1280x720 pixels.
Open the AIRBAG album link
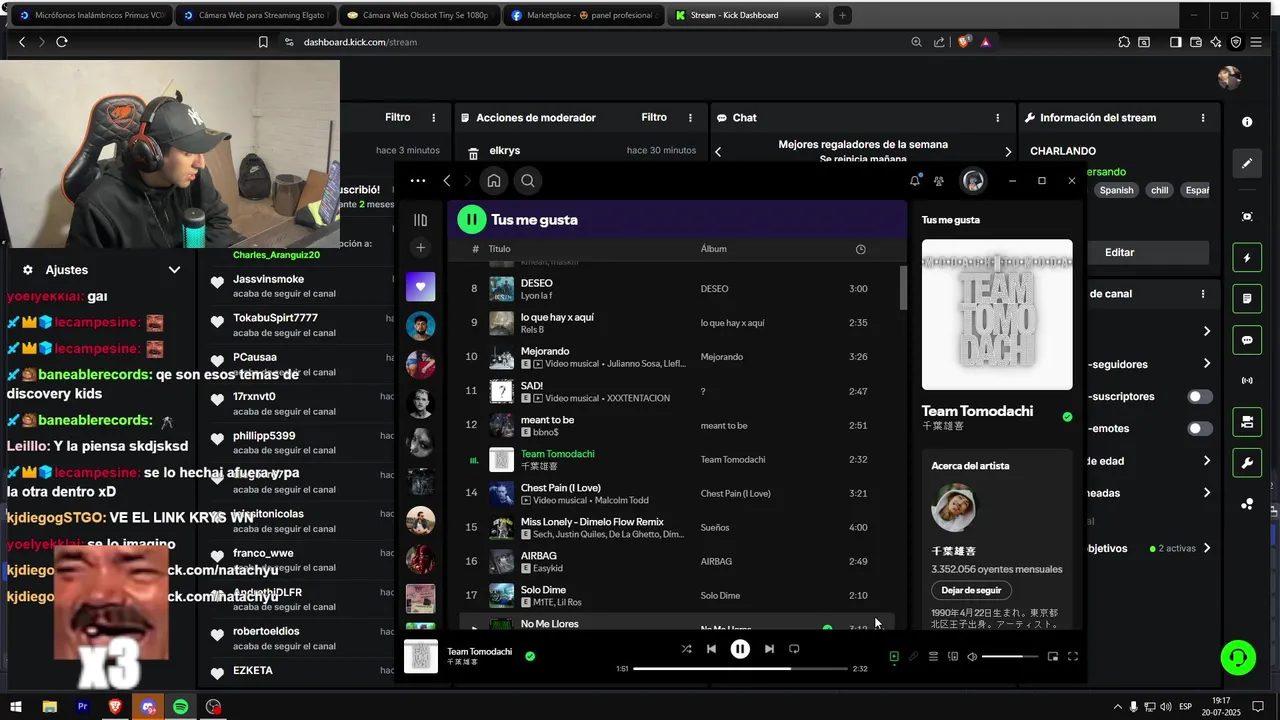click(x=716, y=562)
